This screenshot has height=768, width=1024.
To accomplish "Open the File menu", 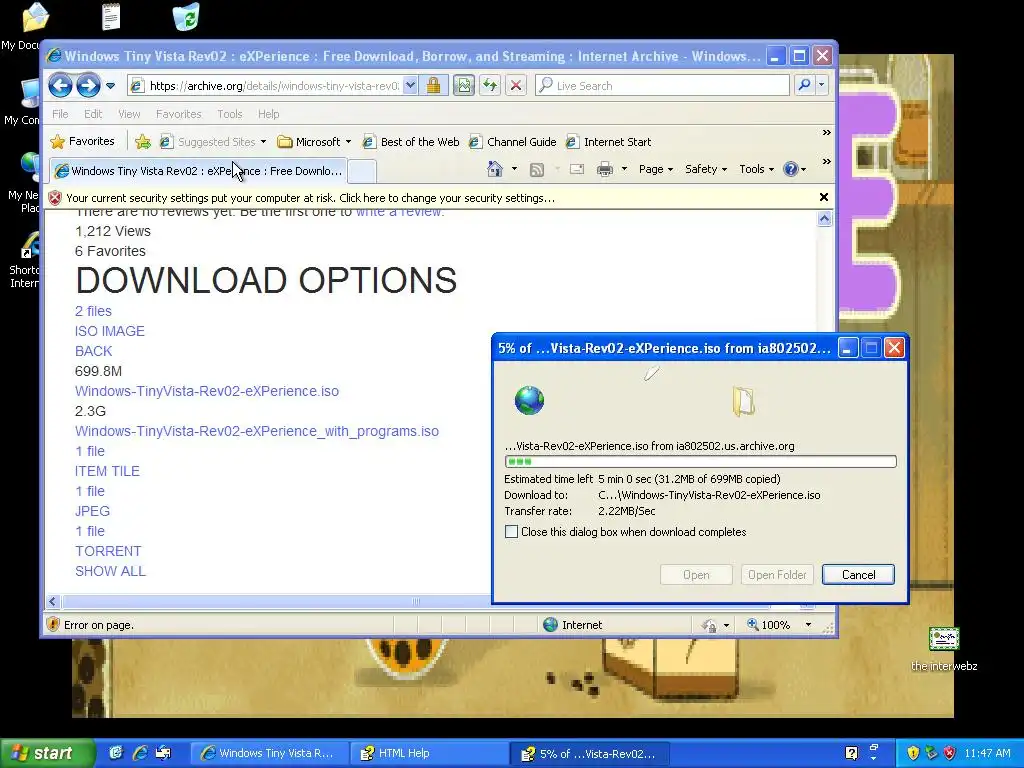I will pyautogui.click(x=60, y=114).
